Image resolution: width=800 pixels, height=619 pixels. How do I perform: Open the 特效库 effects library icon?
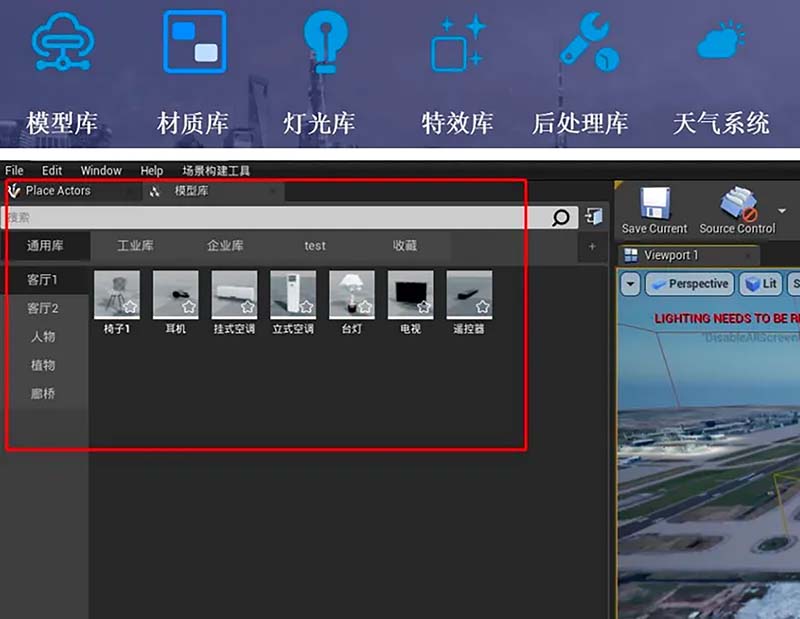458,45
